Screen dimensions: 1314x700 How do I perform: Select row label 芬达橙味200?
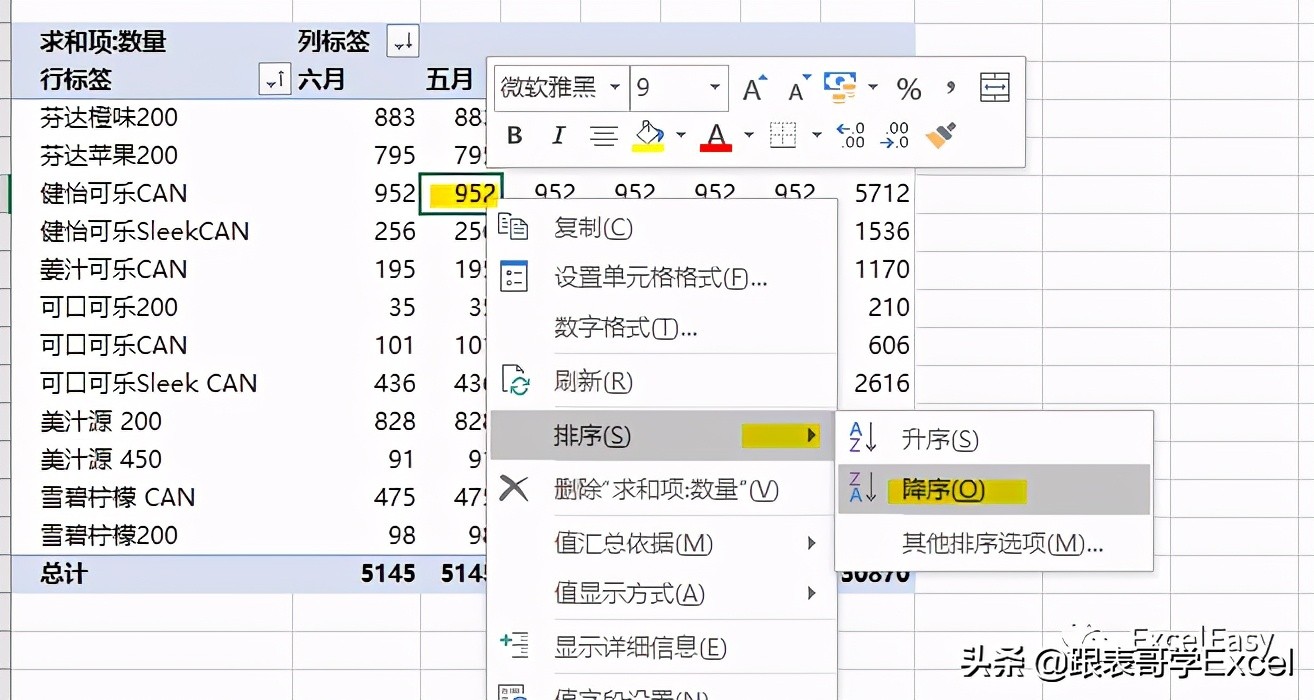coord(109,117)
